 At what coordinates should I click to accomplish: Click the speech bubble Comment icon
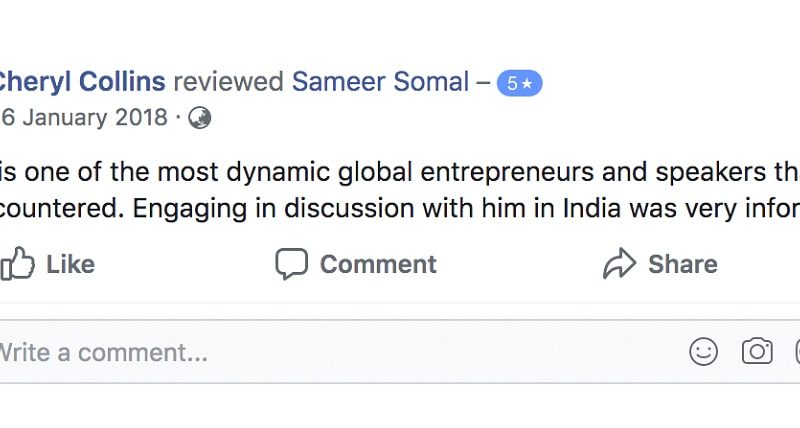click(292, 264)
